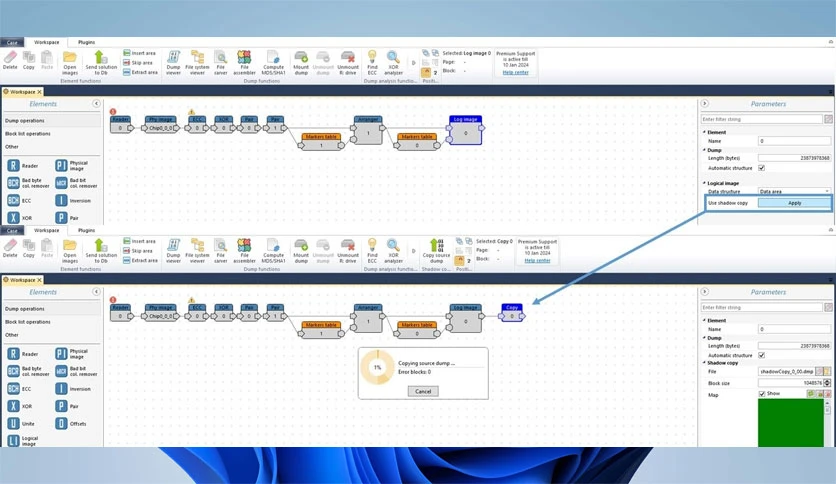The width and height of the screenshot is (836, 484).
Task: Collapse upper window's Parameters panel
Action: 704,103
